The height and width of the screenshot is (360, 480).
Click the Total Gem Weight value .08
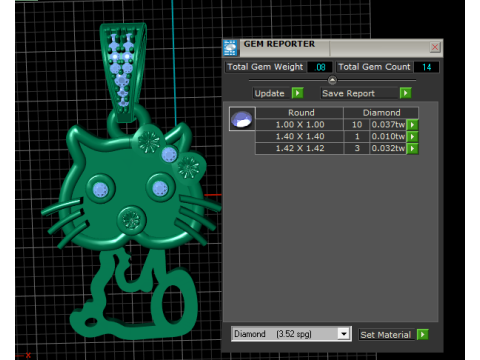(x=320, y=67)
